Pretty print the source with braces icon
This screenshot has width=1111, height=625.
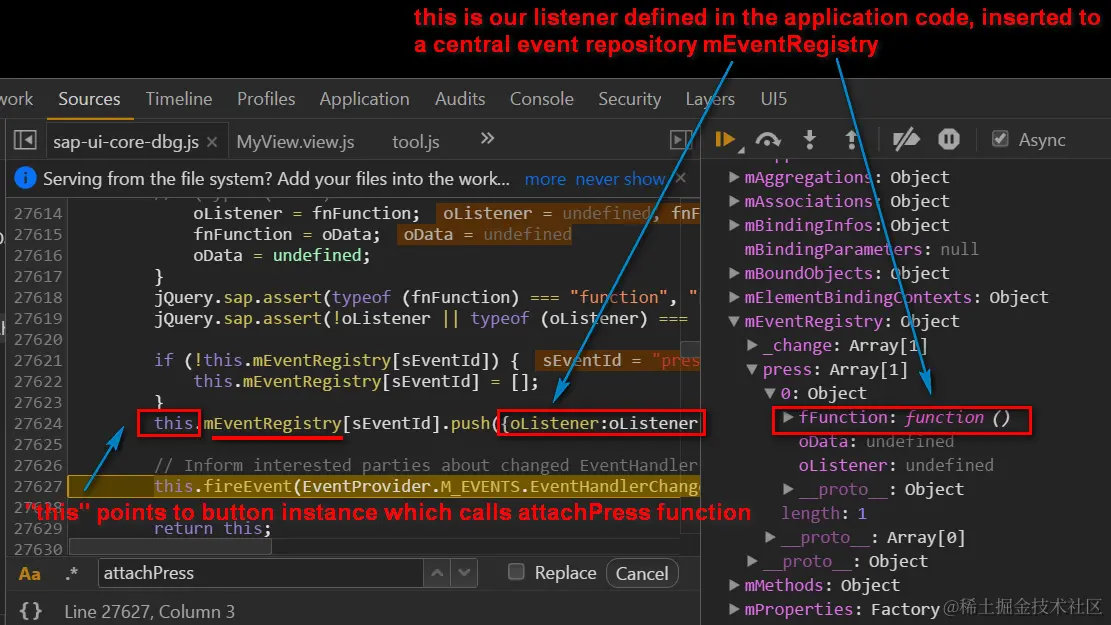30,611
